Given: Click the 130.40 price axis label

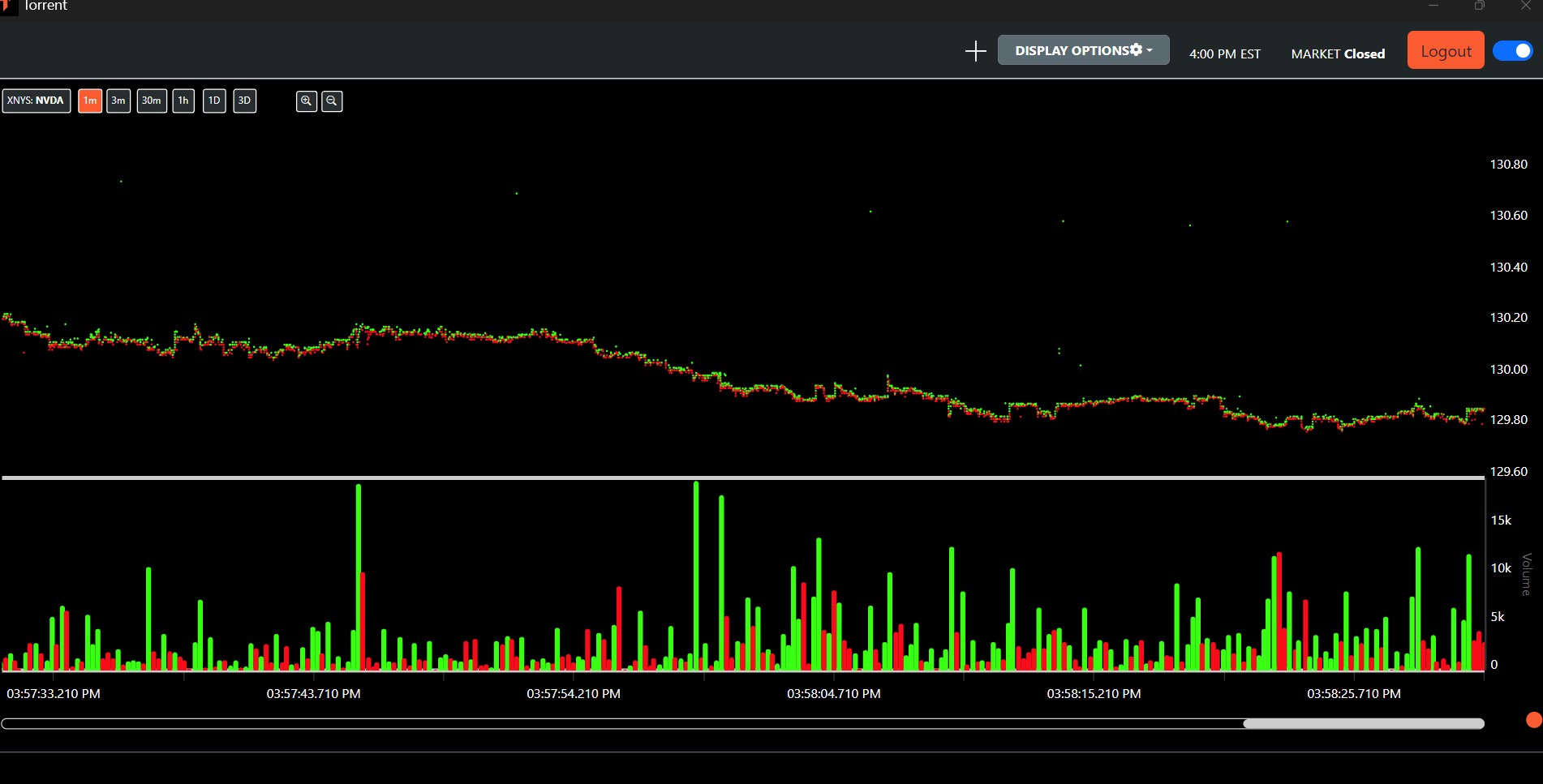Looking at the screenshot, I should [x=1508, y=267].
